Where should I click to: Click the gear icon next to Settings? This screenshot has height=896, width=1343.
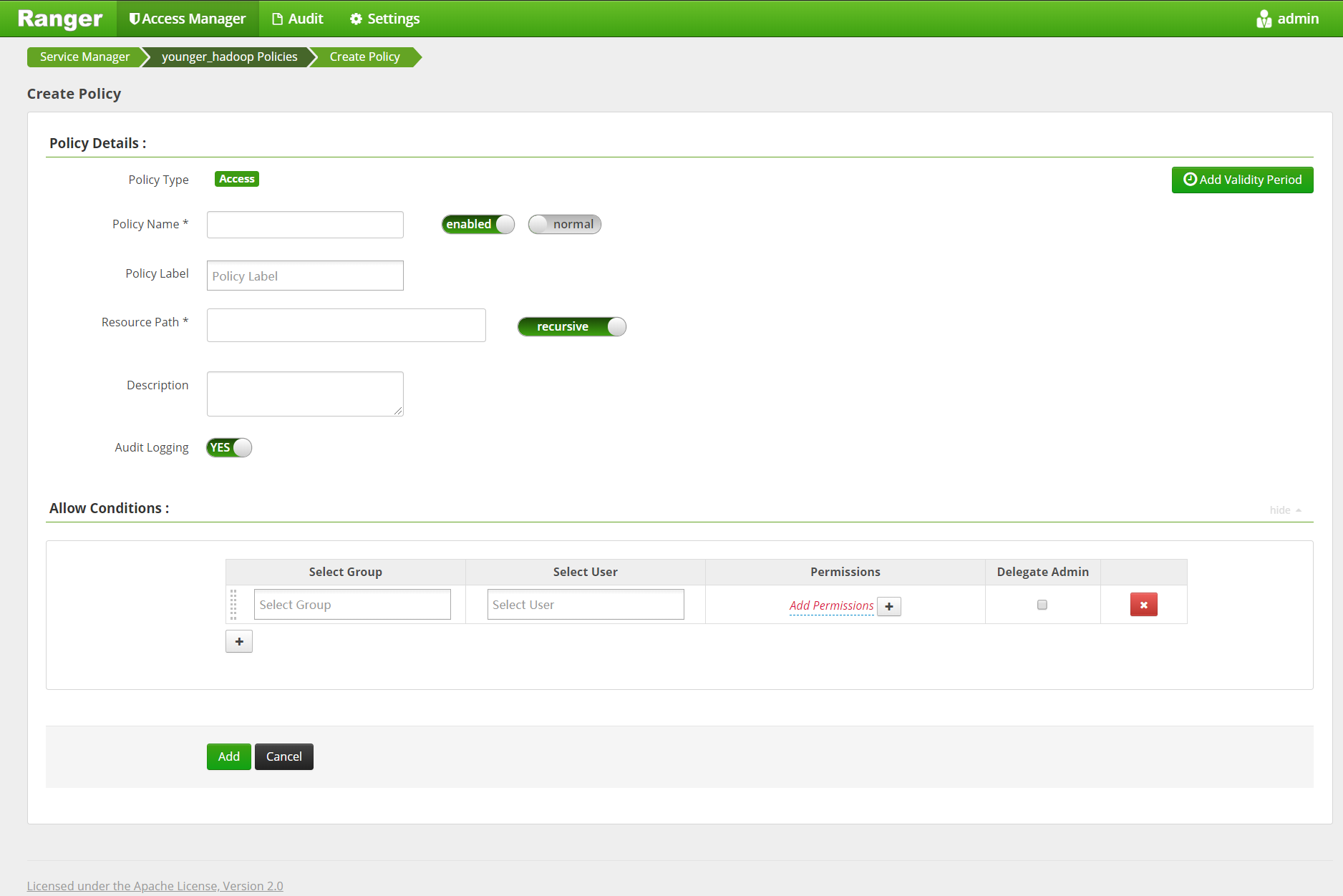click(356, 18)
